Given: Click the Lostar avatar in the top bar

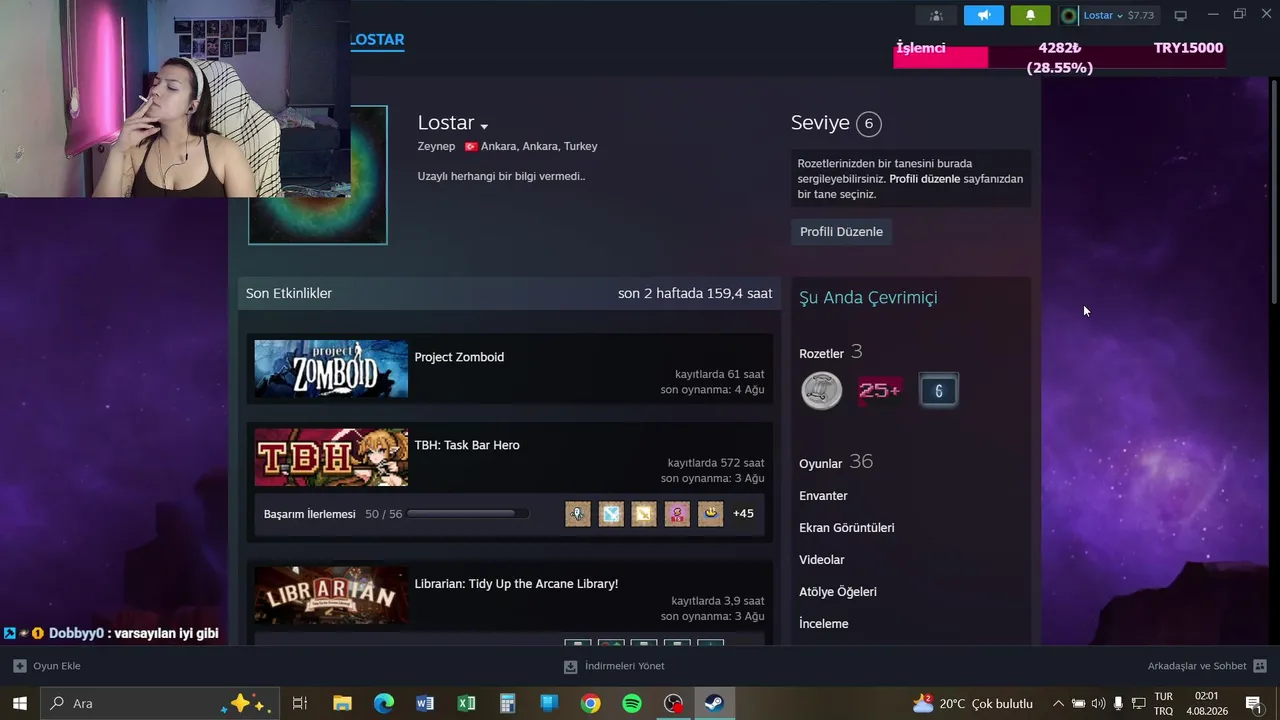Looking at the screenshot, I should point(1069,15).
